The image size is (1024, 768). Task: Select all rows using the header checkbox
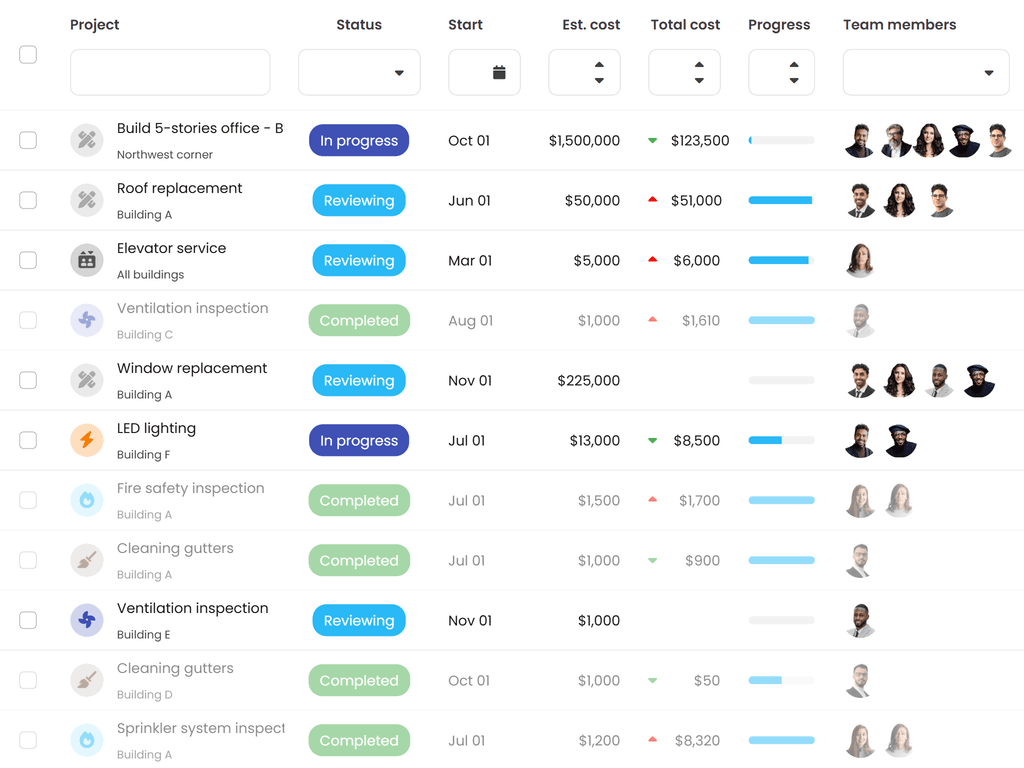point(28,55)
